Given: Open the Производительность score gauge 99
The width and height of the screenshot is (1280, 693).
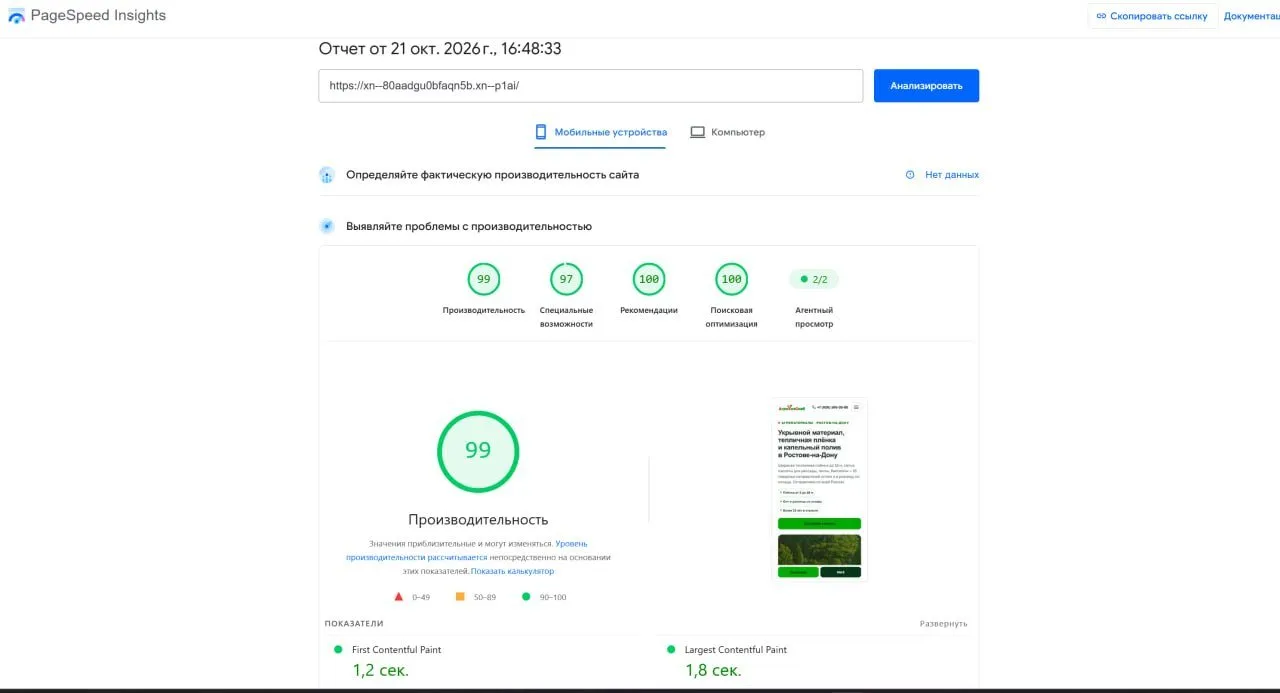Looking at the screenshot, I should click(484, 279).
